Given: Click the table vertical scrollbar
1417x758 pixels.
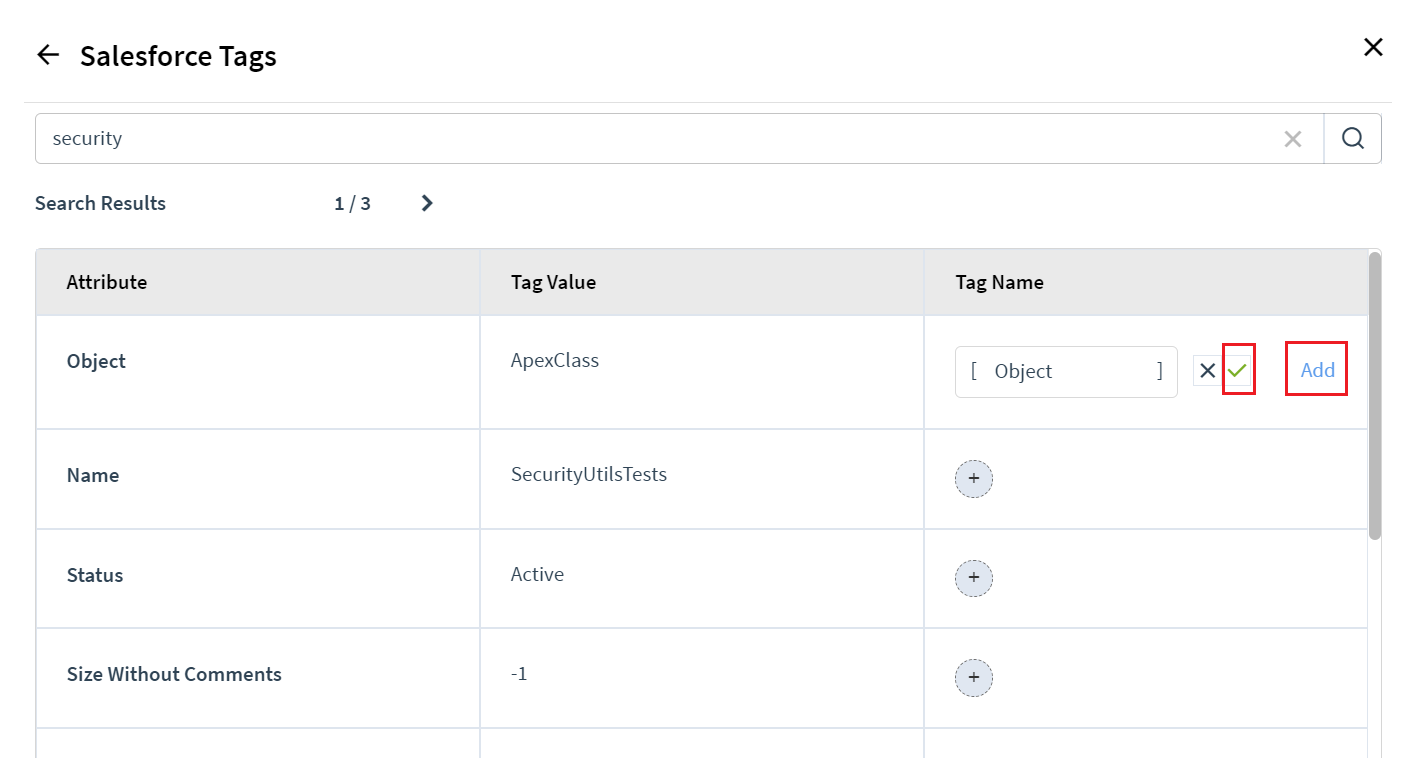Looking at the screenshot, I should [x=1374, y=396].
